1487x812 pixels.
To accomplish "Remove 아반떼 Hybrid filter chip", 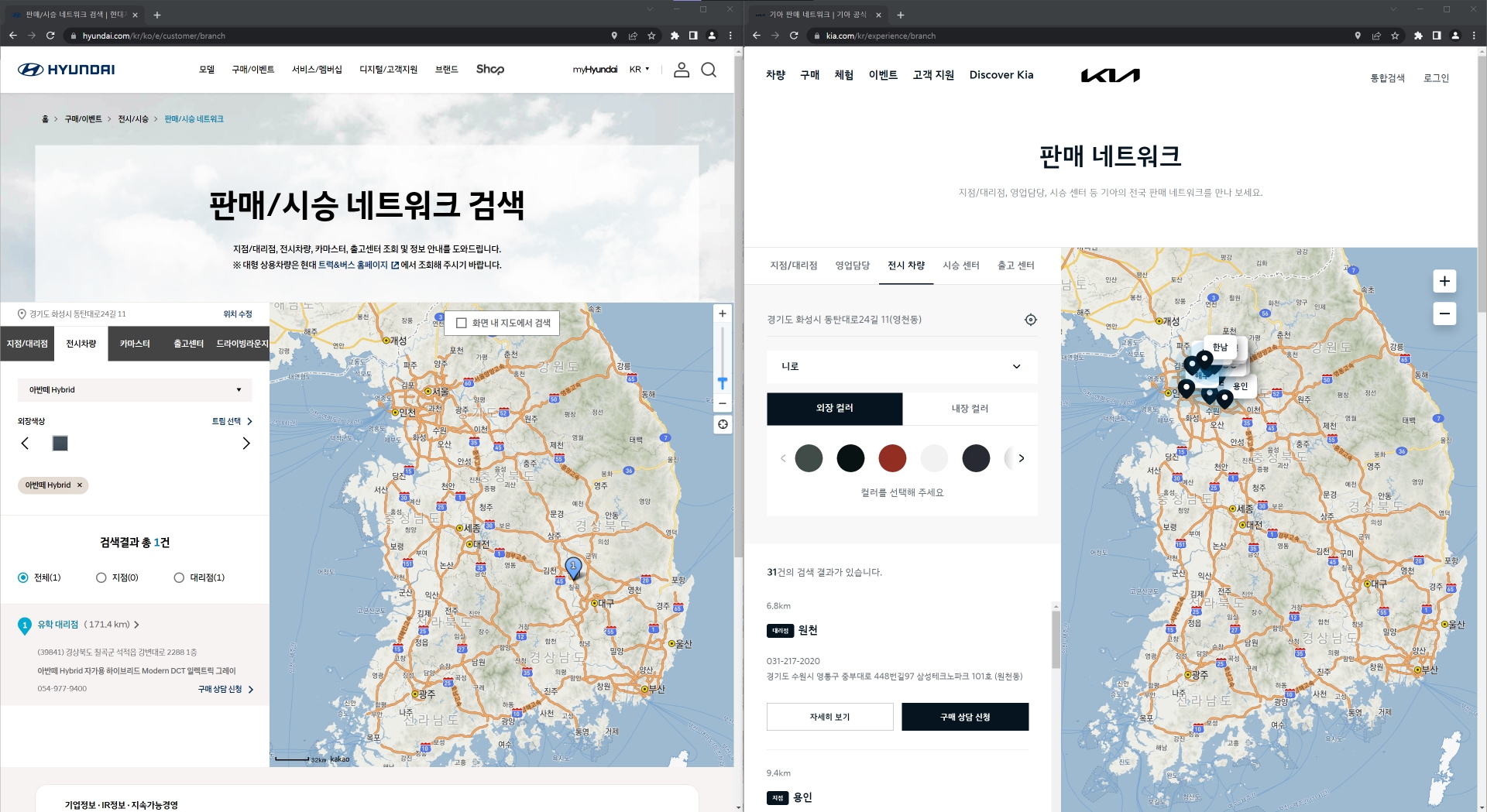I will point(80,485).
